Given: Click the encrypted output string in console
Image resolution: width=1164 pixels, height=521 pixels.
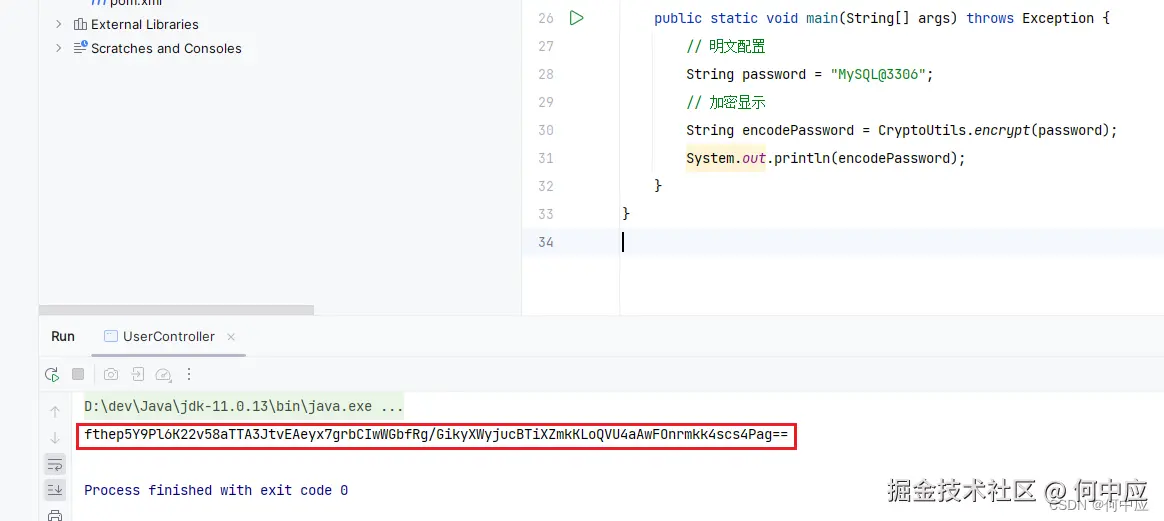Looking at the screenshot, I should click(436, 435).
